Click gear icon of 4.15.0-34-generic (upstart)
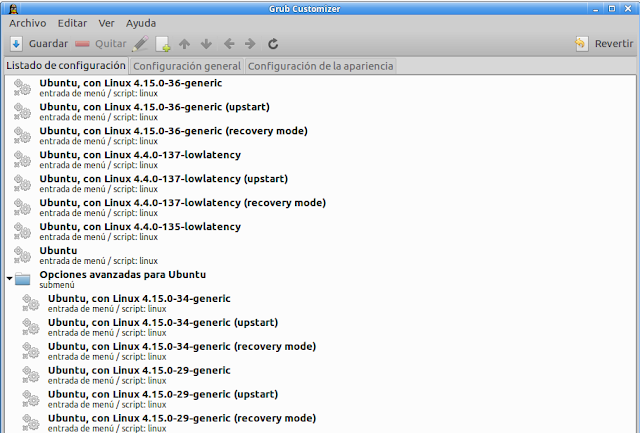640x433 pixels. point(31,327)
